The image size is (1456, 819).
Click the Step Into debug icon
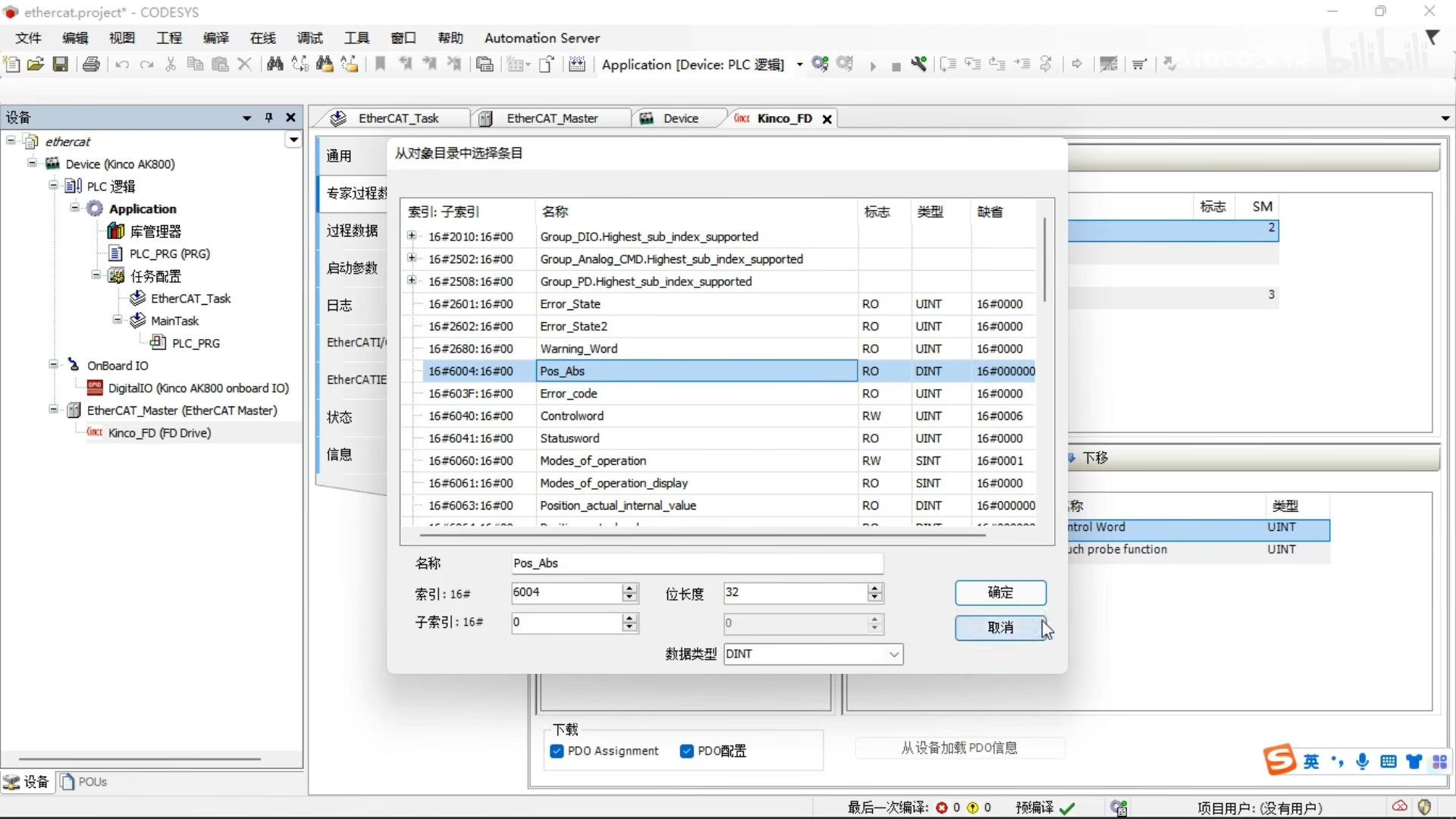pyautogui.click(x=973, y=64)
